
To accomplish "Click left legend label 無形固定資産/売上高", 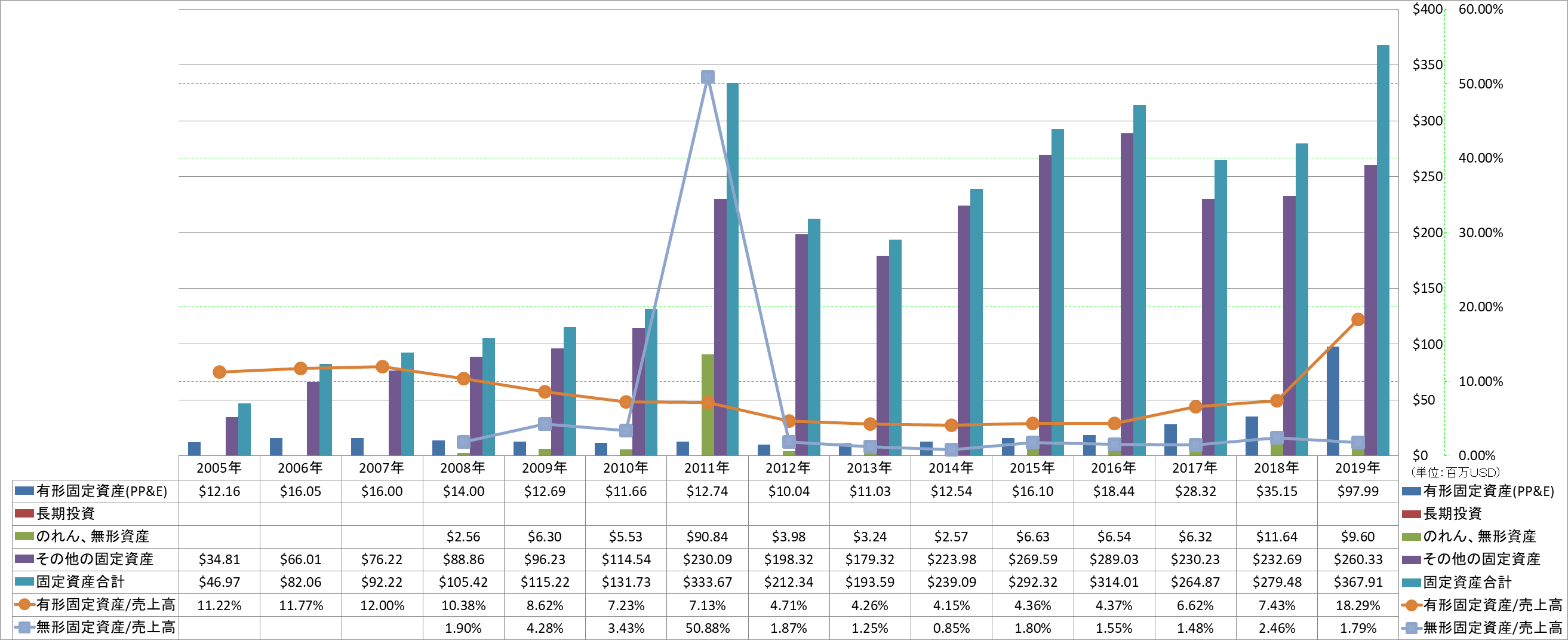I will point(105,627).
